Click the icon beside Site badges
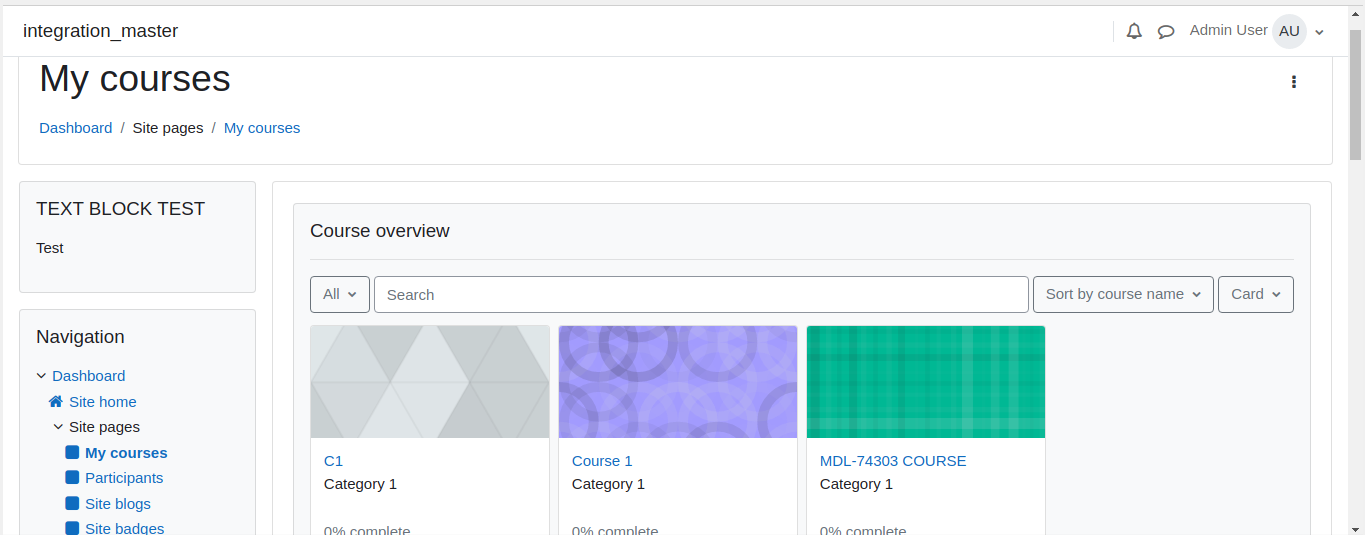This screenshot has height=535, width=1365. 72,528
